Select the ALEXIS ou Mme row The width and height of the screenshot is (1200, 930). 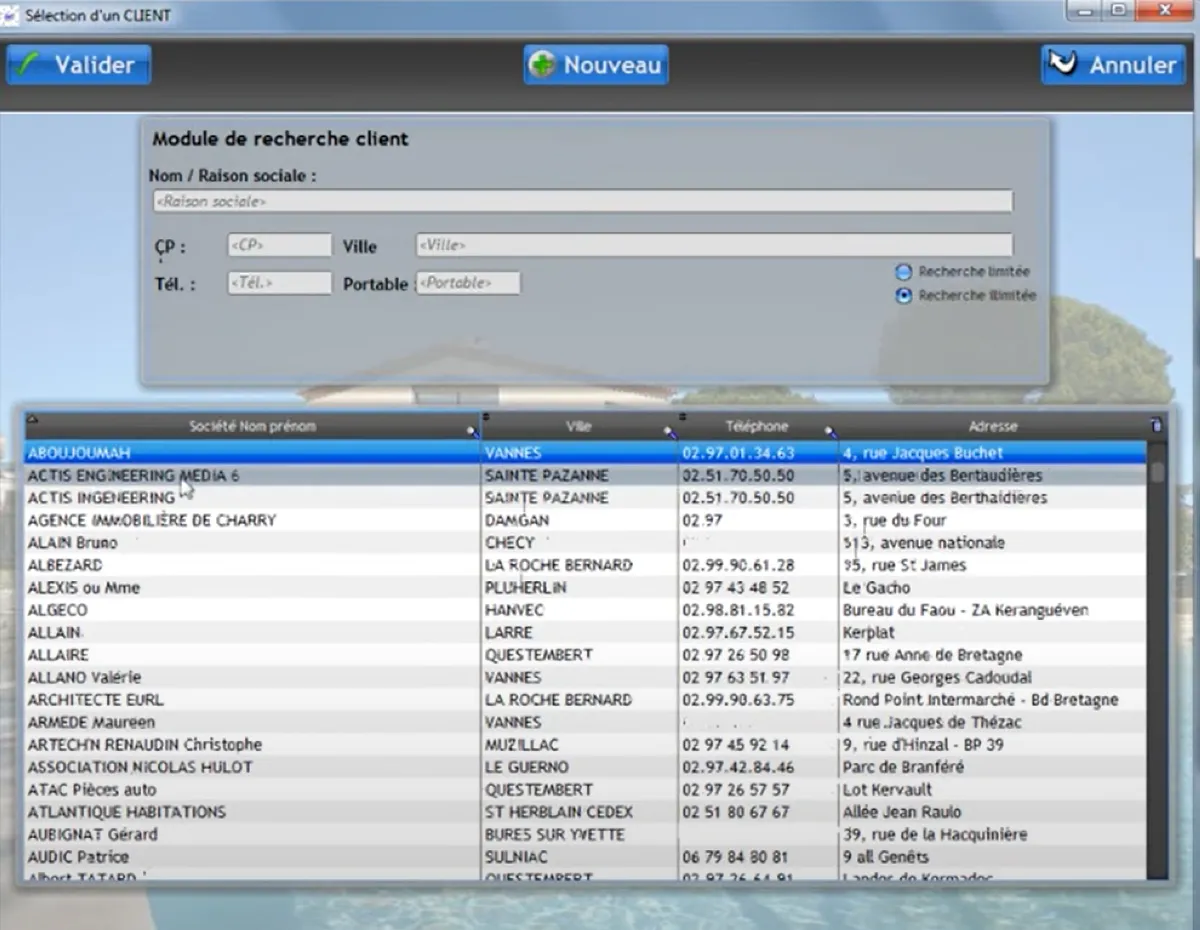click(x=585, y=588)
